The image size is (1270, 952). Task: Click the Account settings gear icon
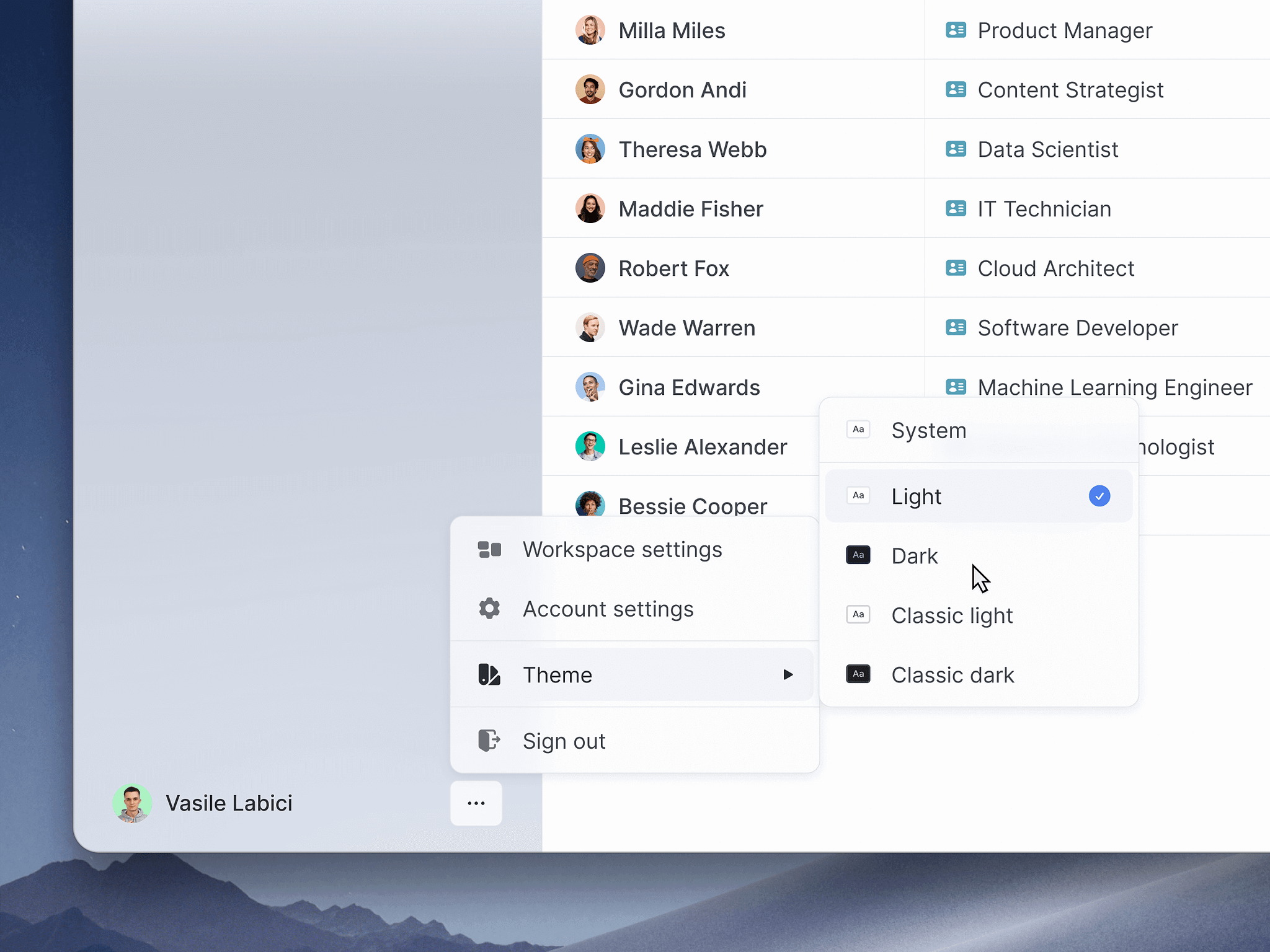[x=489, y=609]
